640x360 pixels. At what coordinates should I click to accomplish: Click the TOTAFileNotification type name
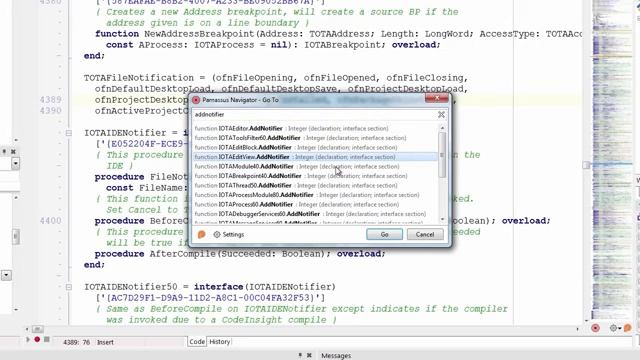click(139, 78)
